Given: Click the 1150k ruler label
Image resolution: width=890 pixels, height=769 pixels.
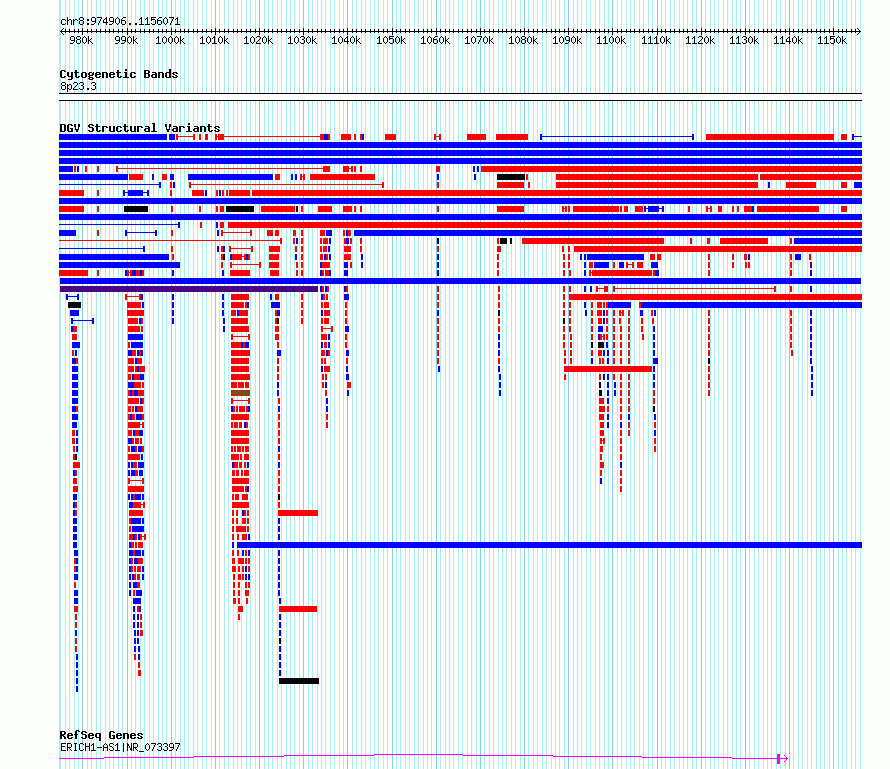Looking at the screenshot, I should (832, 40).
